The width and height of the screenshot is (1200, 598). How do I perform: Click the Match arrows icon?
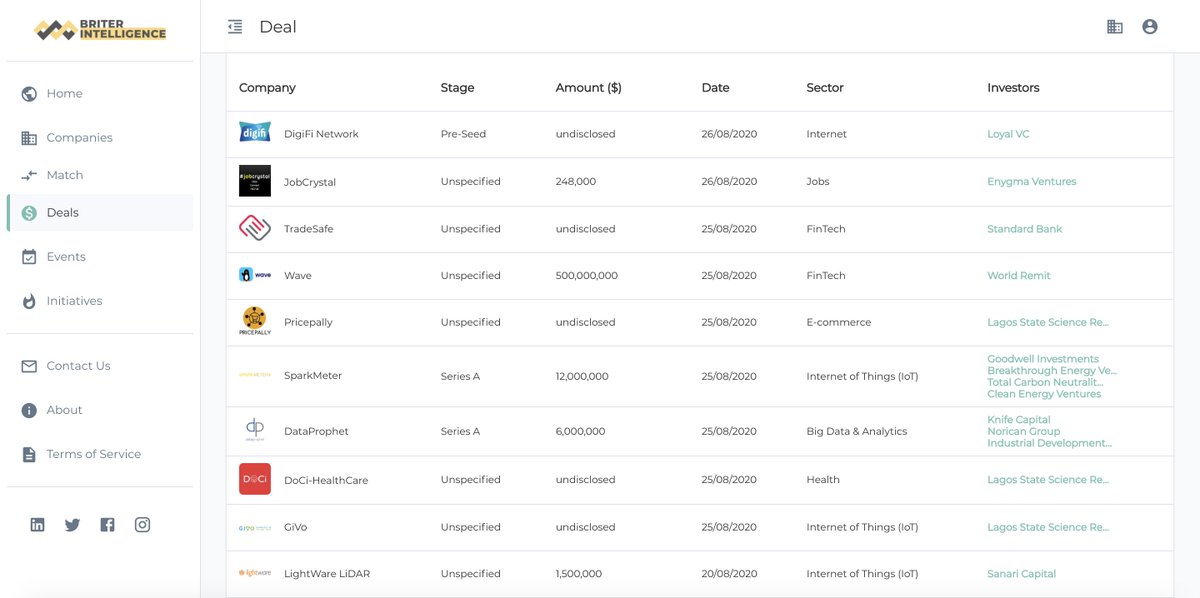coord(29,175)
